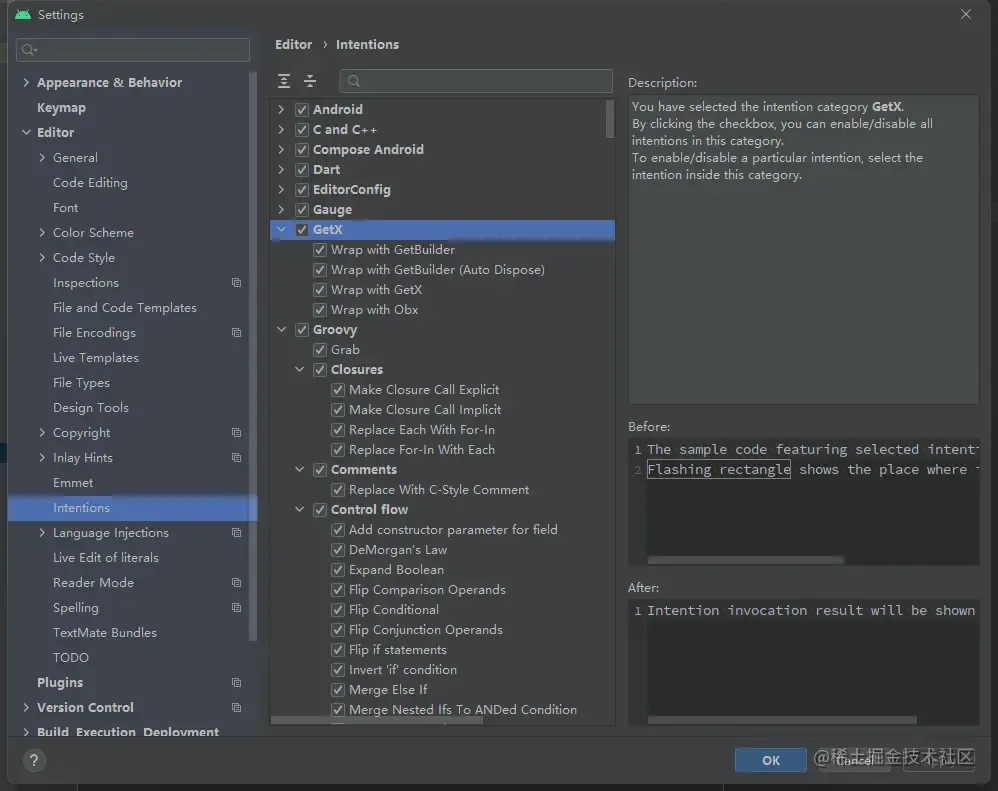This screenshot has width=998, height=791.
Task: Toggle the EditorConfig category checkbox
Action: [302, 190]
